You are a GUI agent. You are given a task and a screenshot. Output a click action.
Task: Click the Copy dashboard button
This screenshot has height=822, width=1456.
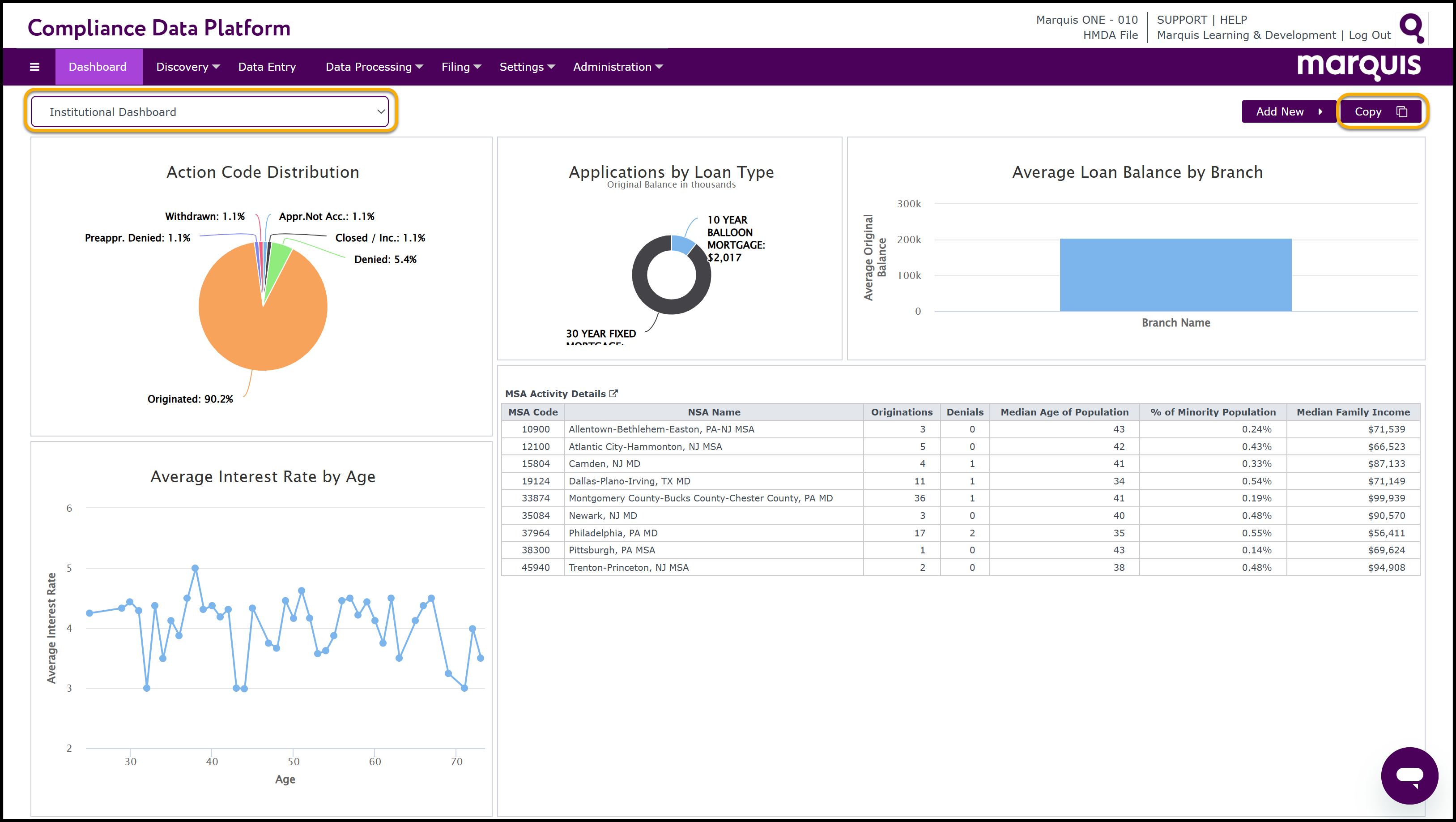(1380, 111)
